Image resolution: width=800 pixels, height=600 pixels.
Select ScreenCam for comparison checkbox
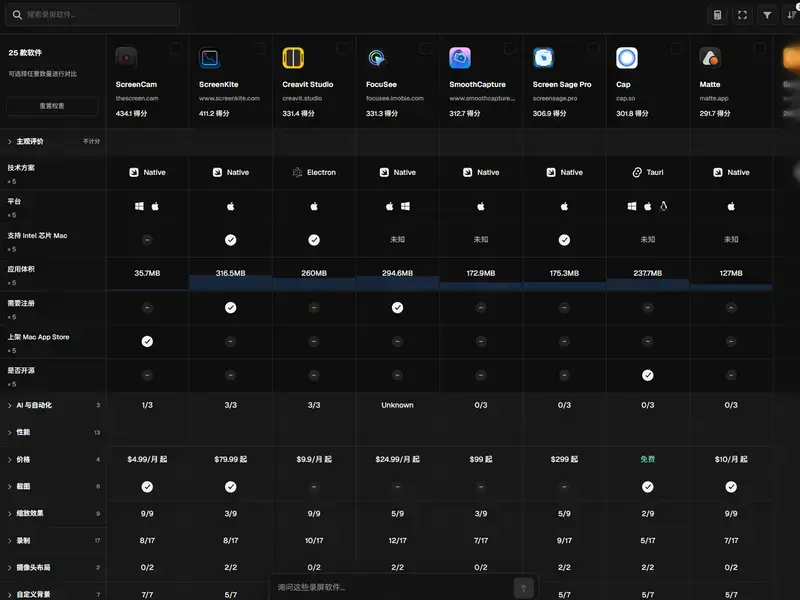pyautogui.click(x=176, y=48)
